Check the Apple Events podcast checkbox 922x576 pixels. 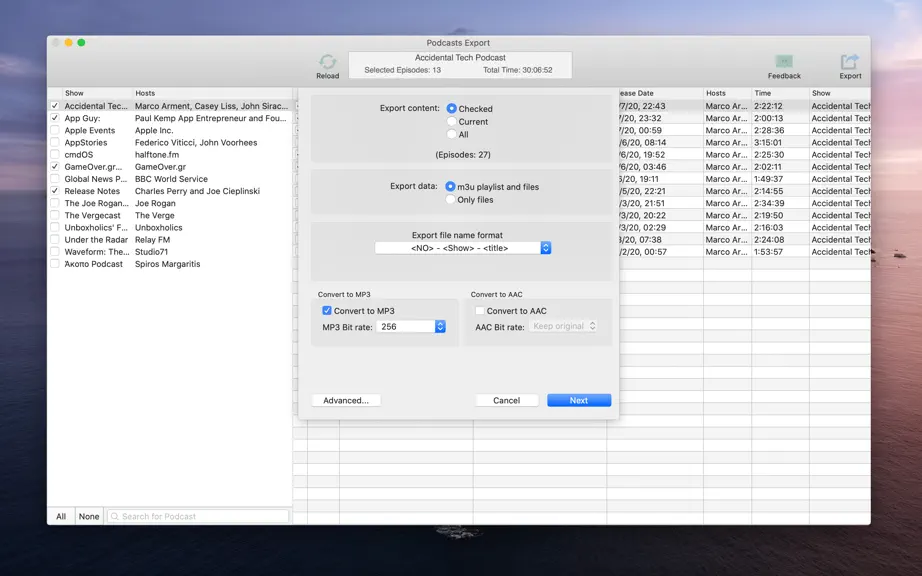point(55,130)
